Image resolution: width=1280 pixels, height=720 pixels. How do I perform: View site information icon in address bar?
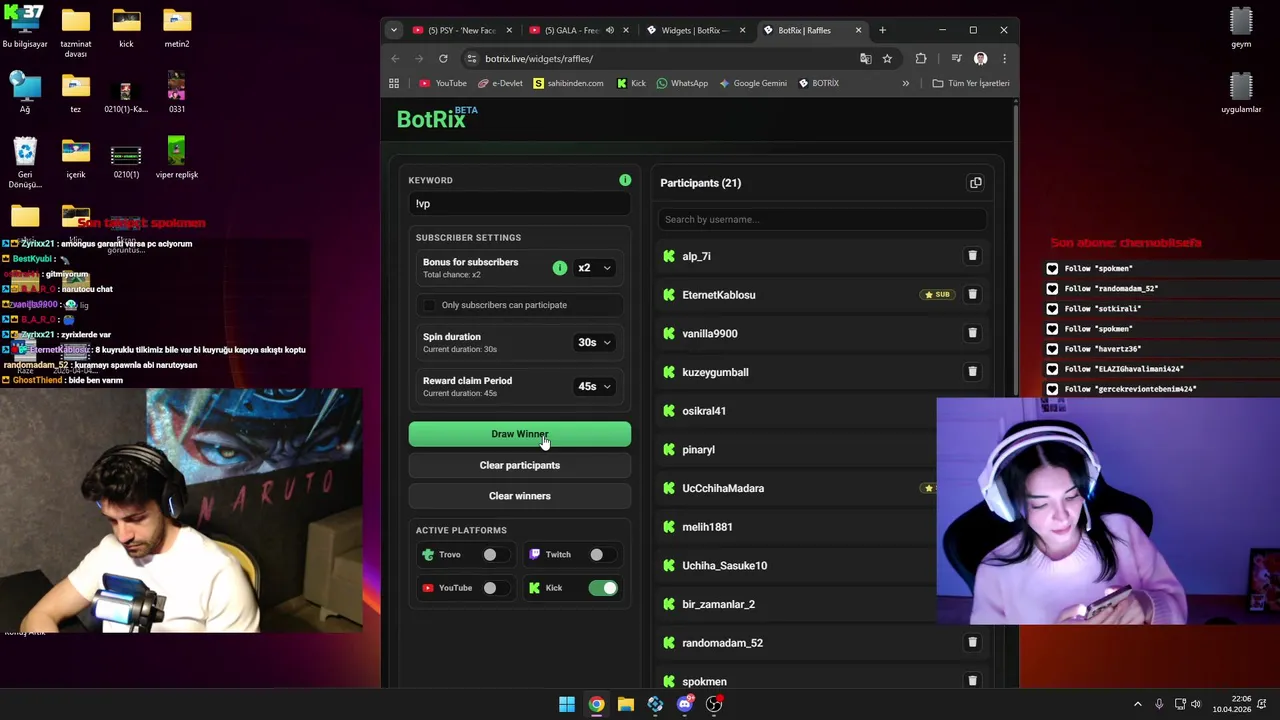pyautogui.click(x=472, y=58)
